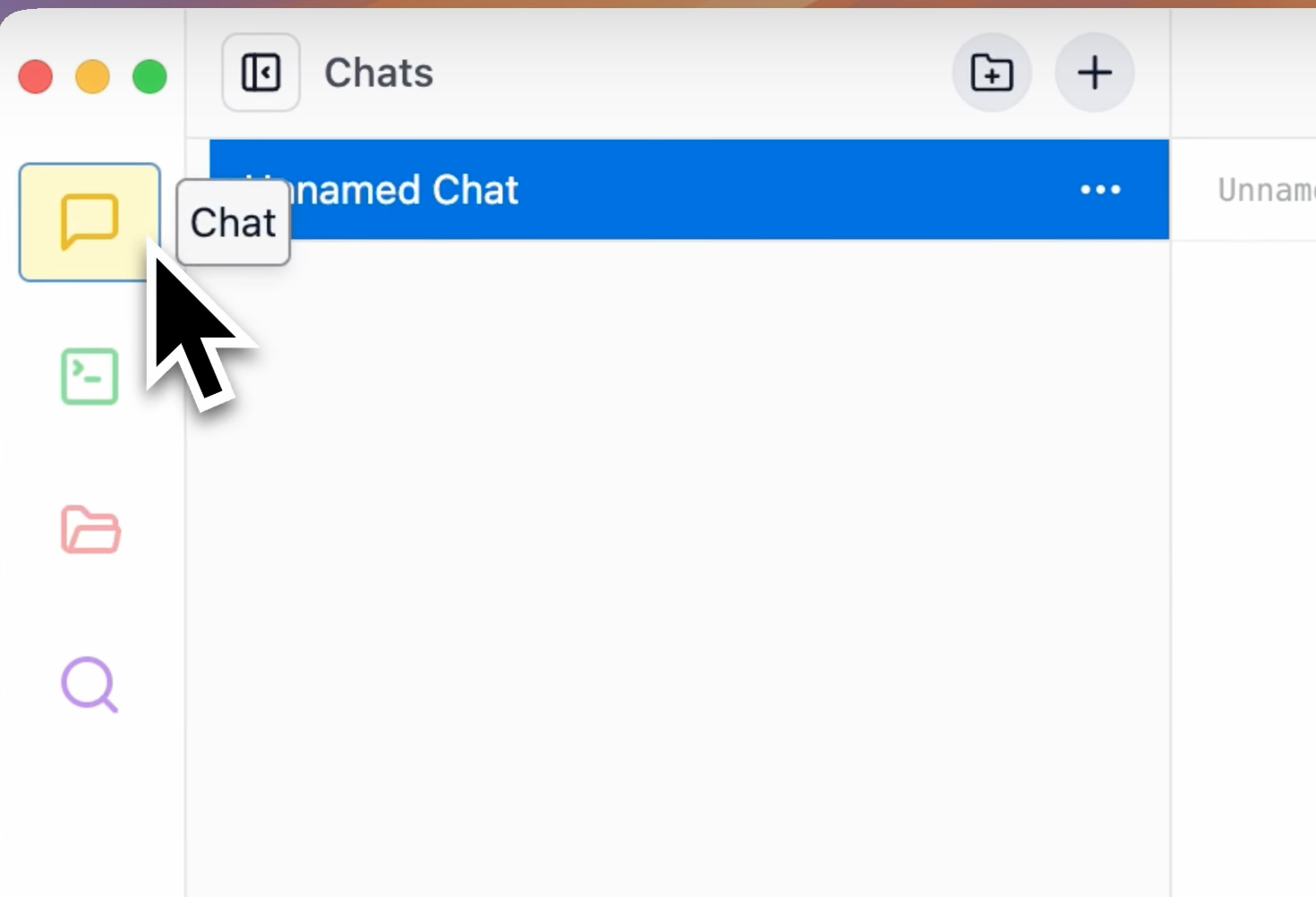
Task: Switch to the green terminal Developer icon
Action: 90,376
